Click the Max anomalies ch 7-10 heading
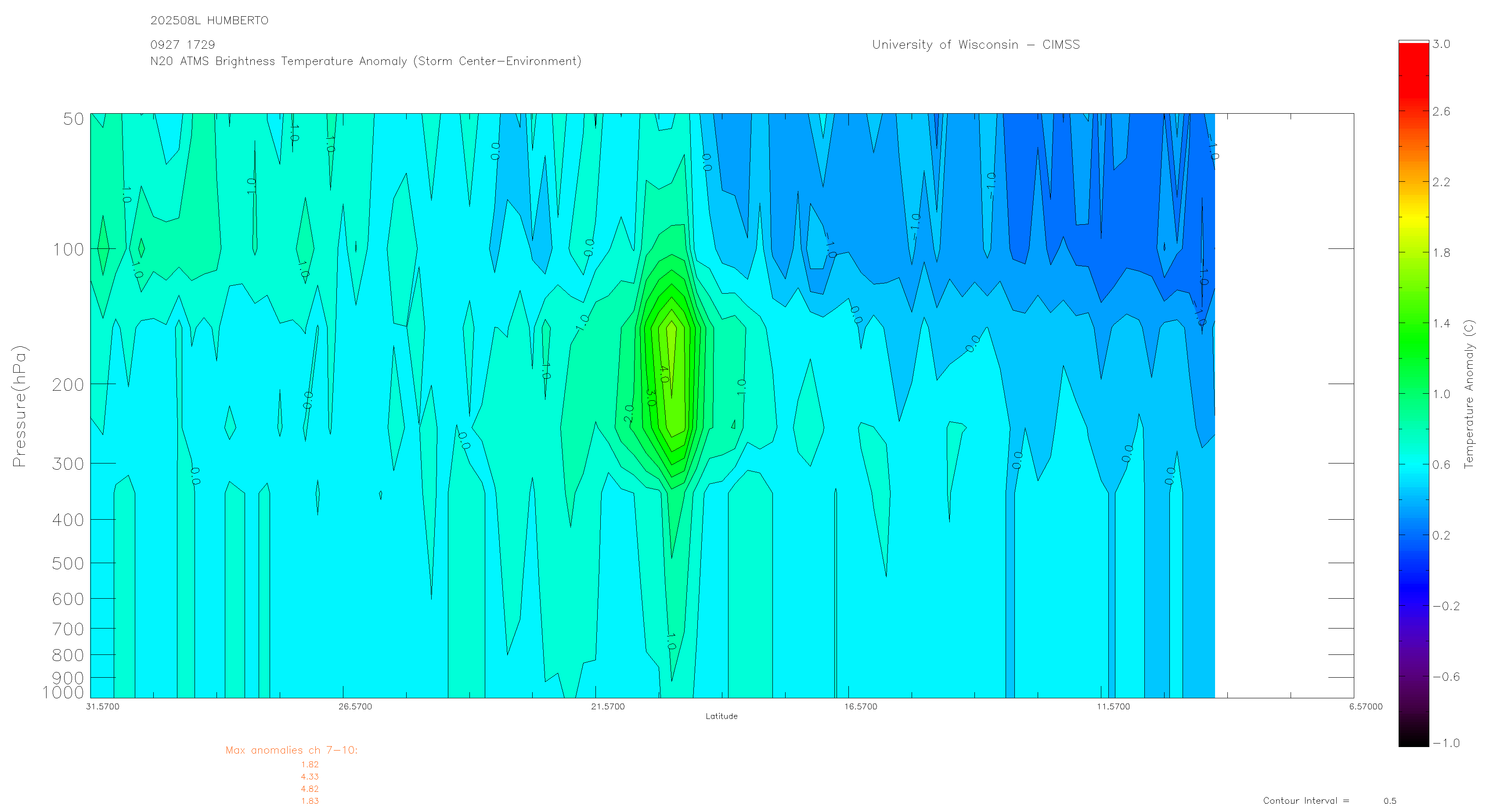The width and height of the screenshot is (1504, 812). point(291,750)
